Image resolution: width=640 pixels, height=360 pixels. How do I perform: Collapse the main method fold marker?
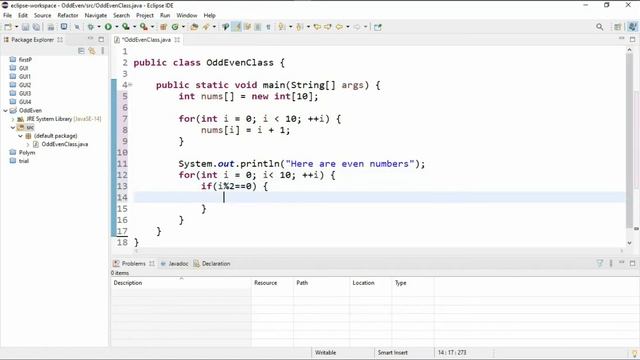point(130,85)
